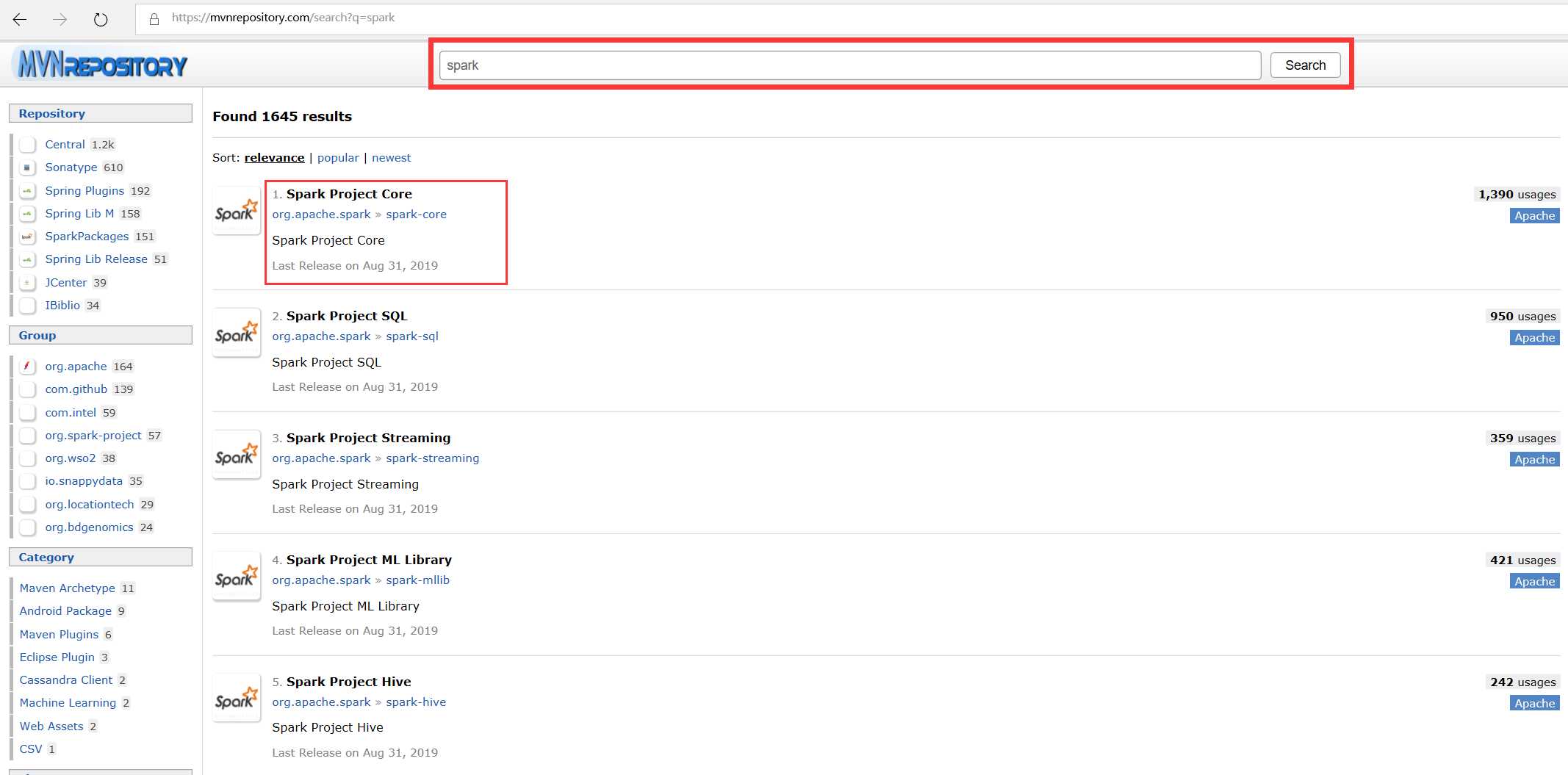Open the Spark Project Hive title link
This screenshot has width=1568, height=775.
pos(348,682)
